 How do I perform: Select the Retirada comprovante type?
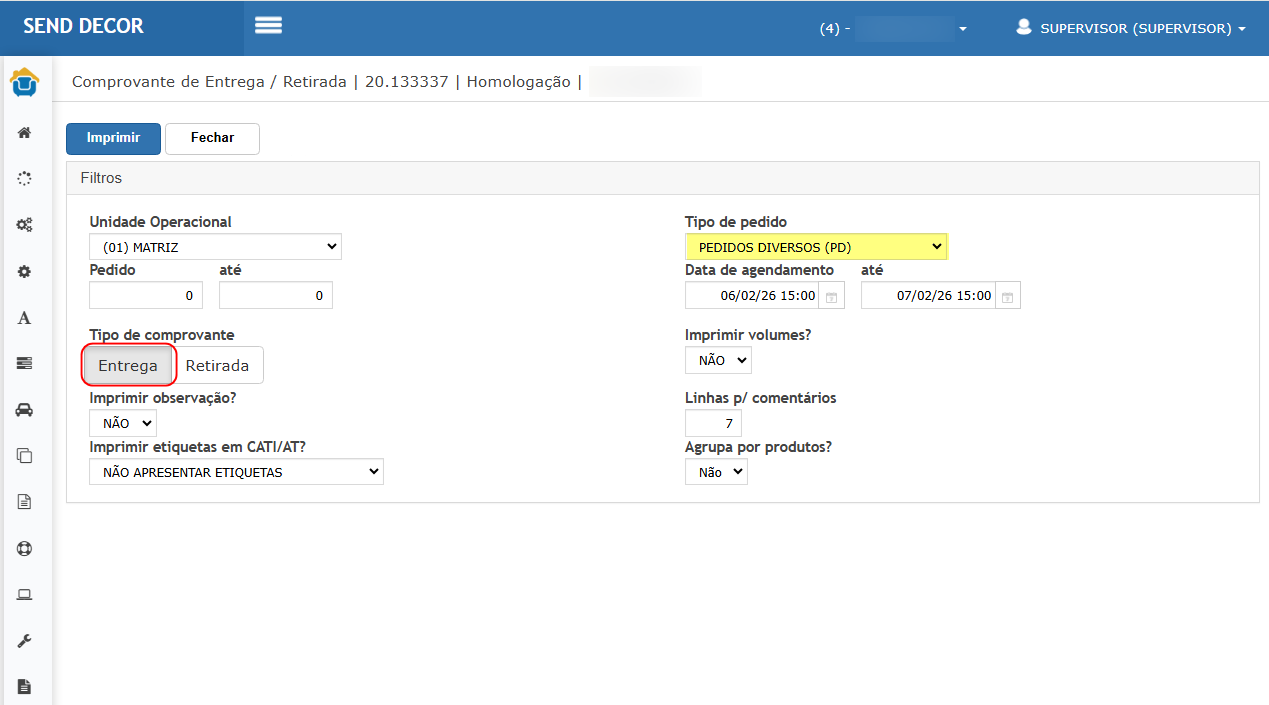[x=217, y=366]
